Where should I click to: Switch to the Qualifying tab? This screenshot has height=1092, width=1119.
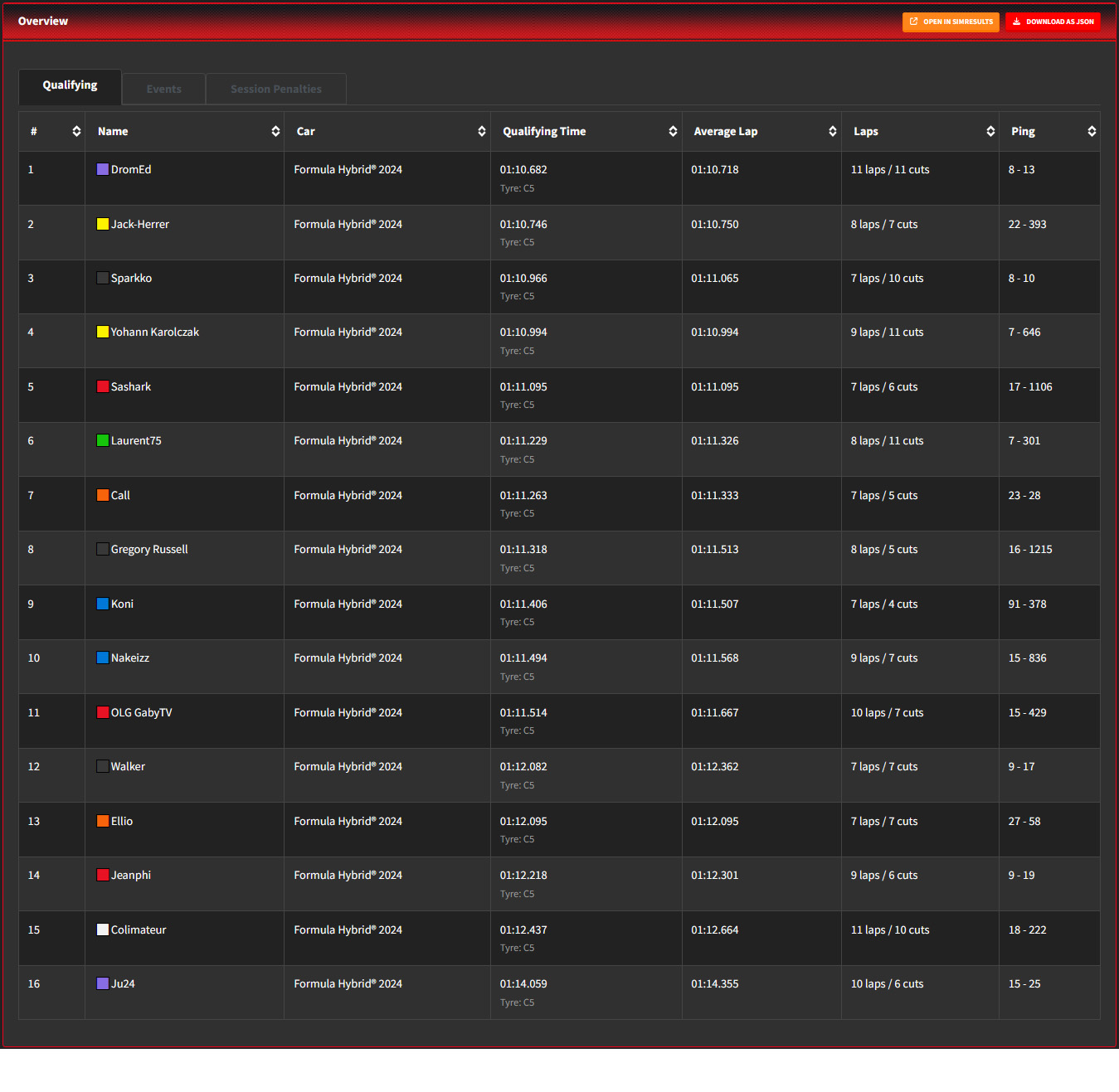pyautogui.click(x=70, y=86)
